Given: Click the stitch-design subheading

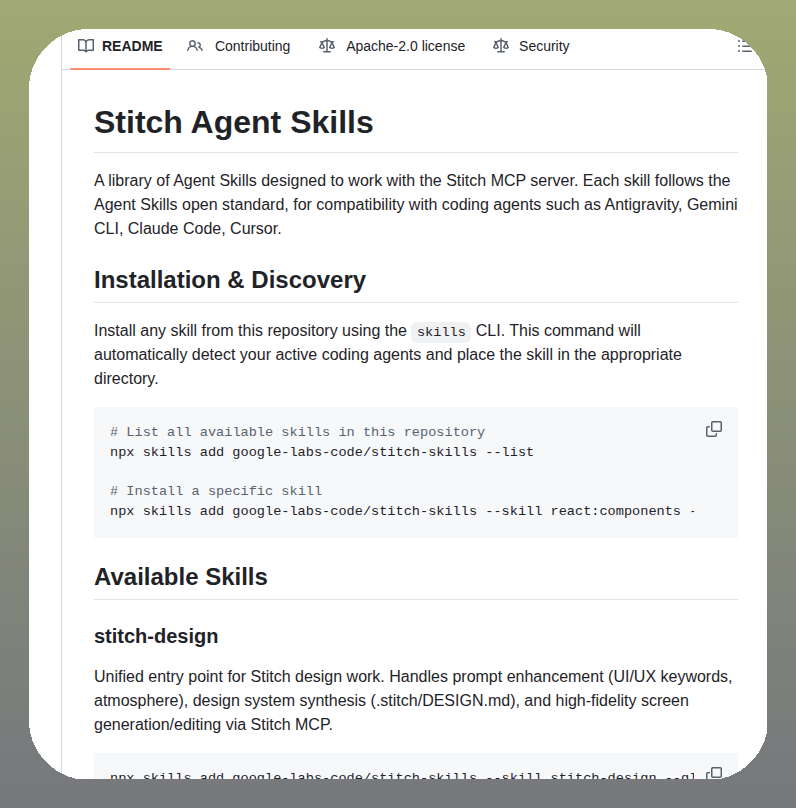Looking at the screenshot, I should tap(156, 636).
